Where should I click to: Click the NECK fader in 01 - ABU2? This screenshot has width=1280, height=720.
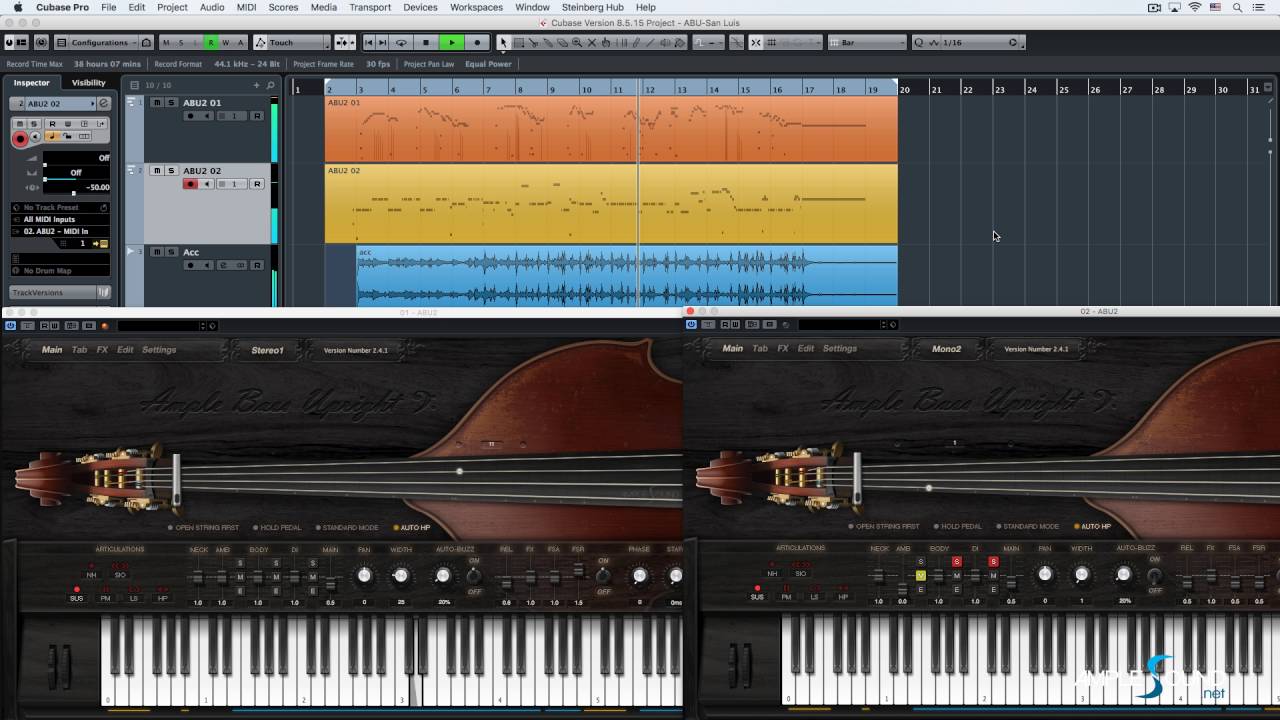(x=197, y=578)
